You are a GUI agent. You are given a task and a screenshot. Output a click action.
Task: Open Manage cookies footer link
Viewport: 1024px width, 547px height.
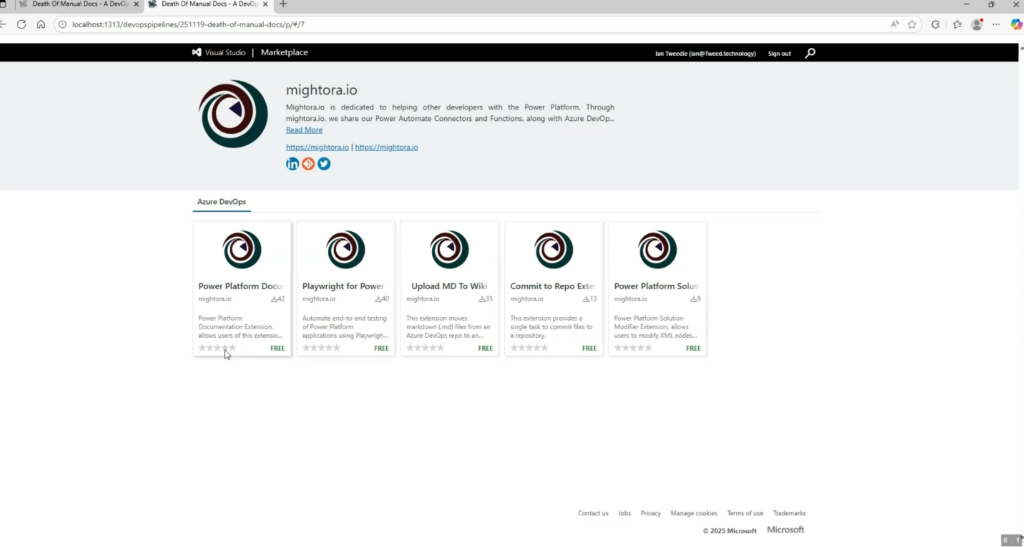pos(694,513)
